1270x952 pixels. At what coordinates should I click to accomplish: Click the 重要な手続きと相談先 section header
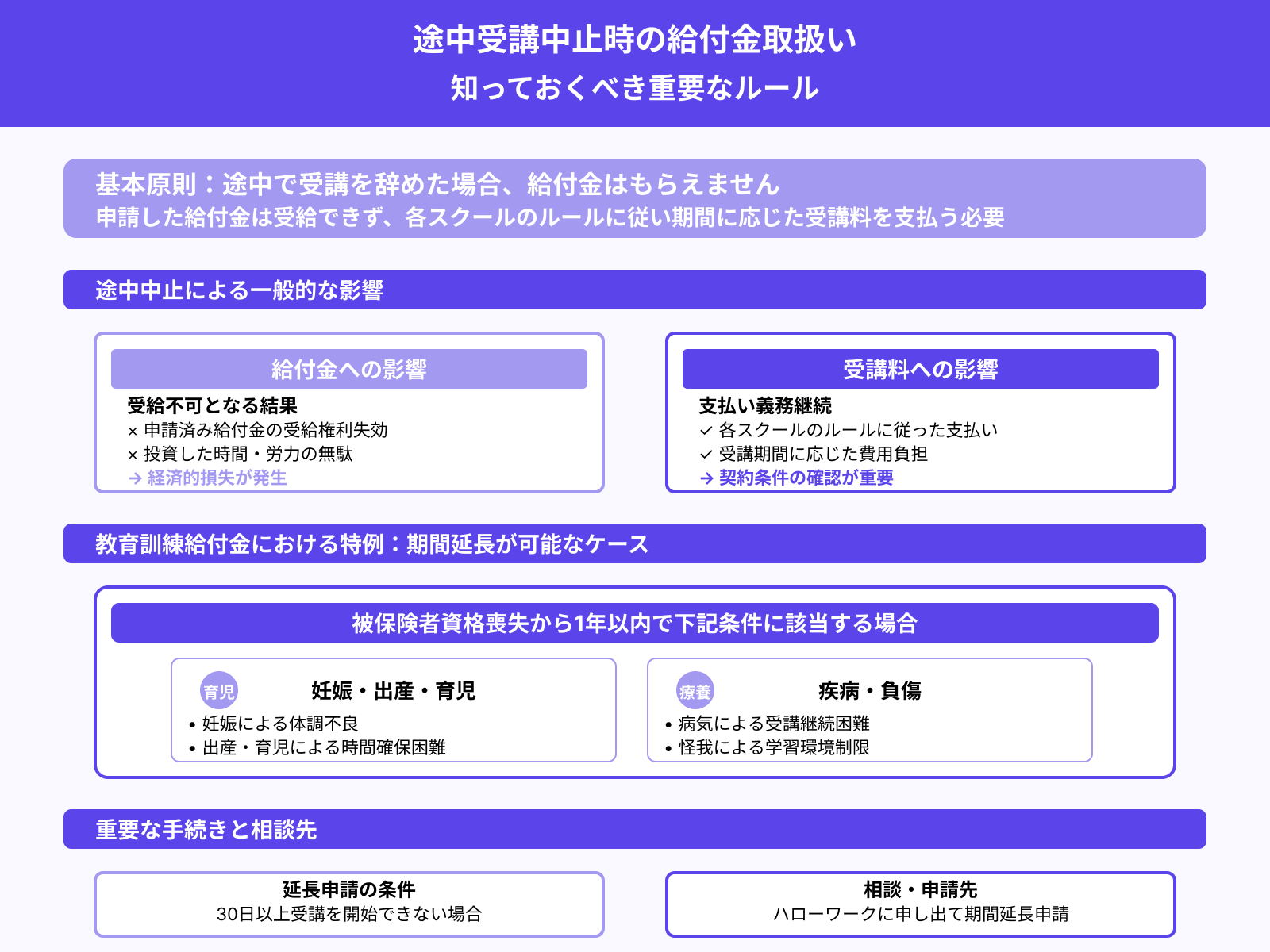click(635, 829)
